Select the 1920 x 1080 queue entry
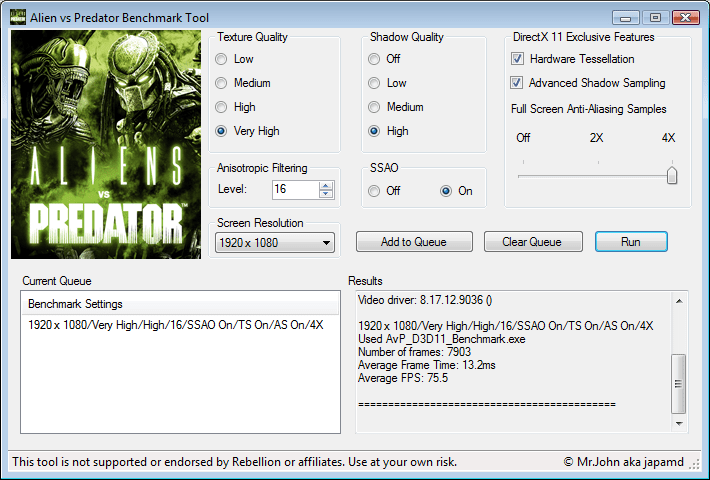Viewport: 710px width, 480px height. click(176, 325)
